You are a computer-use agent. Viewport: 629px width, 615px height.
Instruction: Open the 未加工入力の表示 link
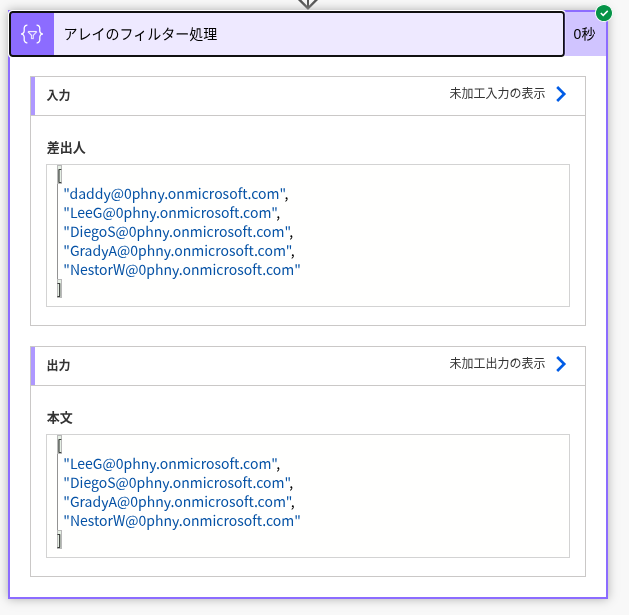point(497,93)
